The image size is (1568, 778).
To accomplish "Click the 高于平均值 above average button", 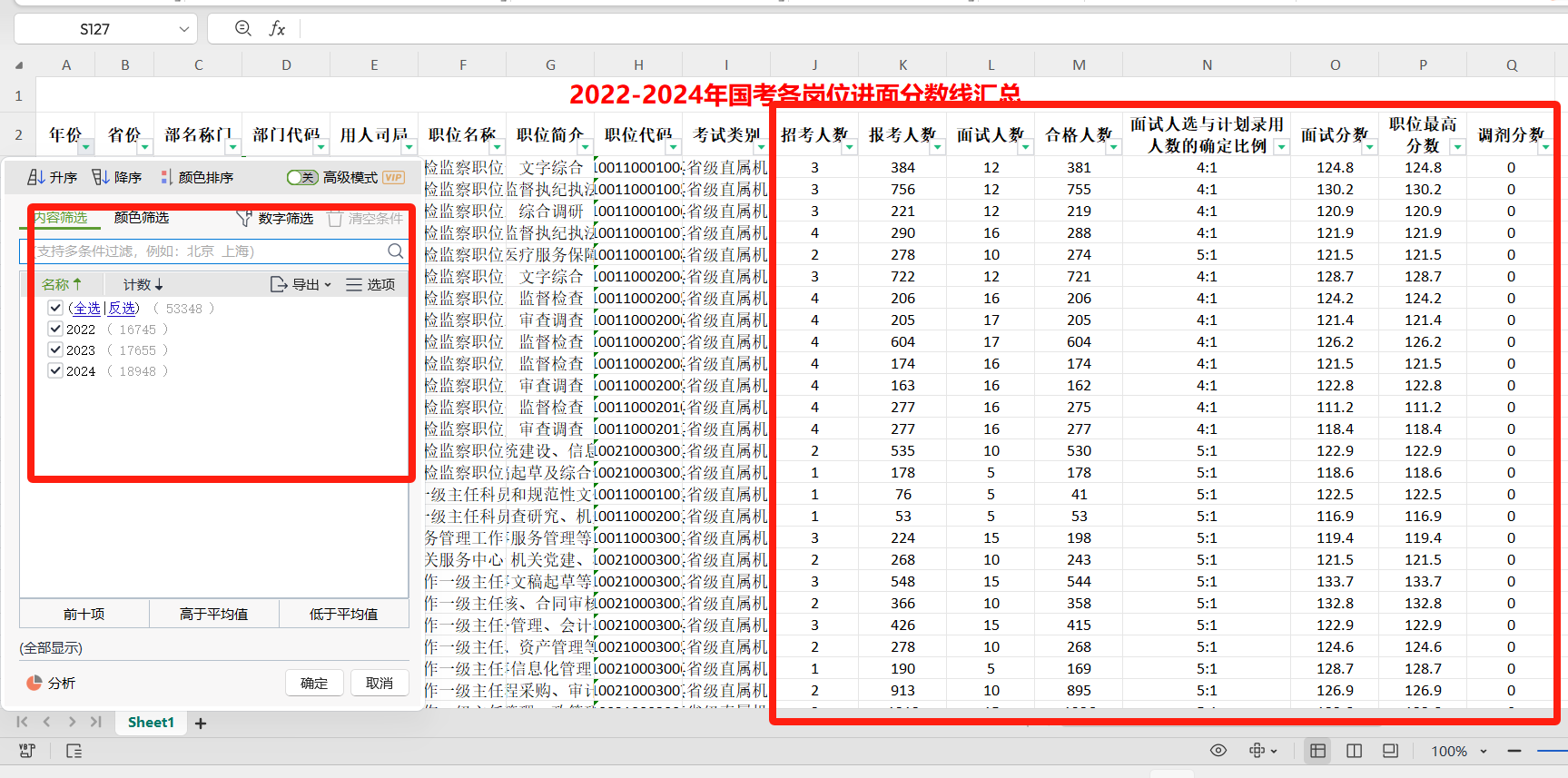I will click(214, 615).
